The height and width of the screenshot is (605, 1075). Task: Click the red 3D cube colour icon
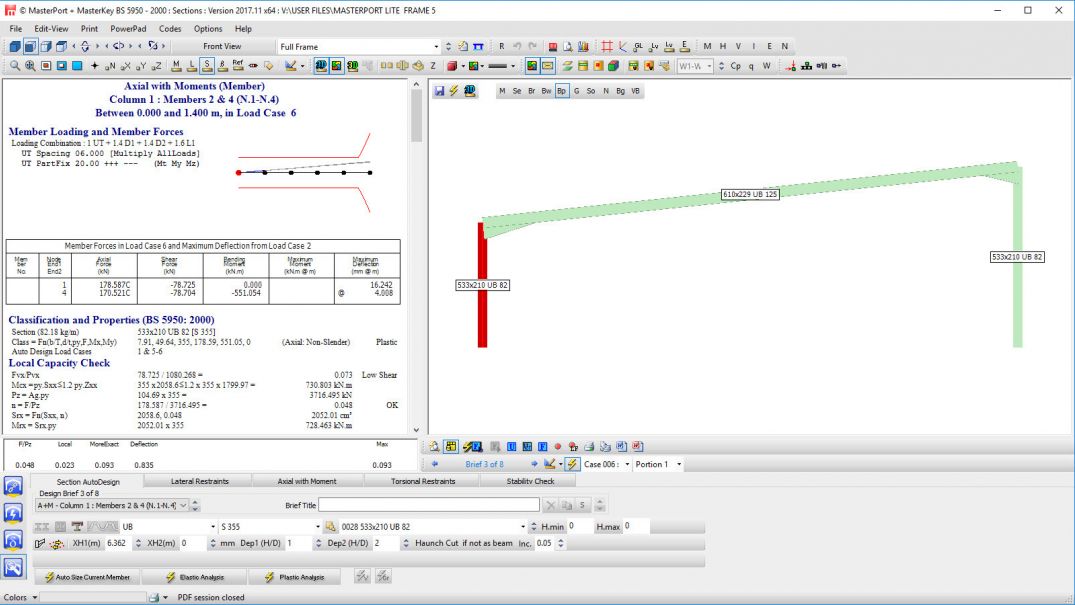point(452,66)
